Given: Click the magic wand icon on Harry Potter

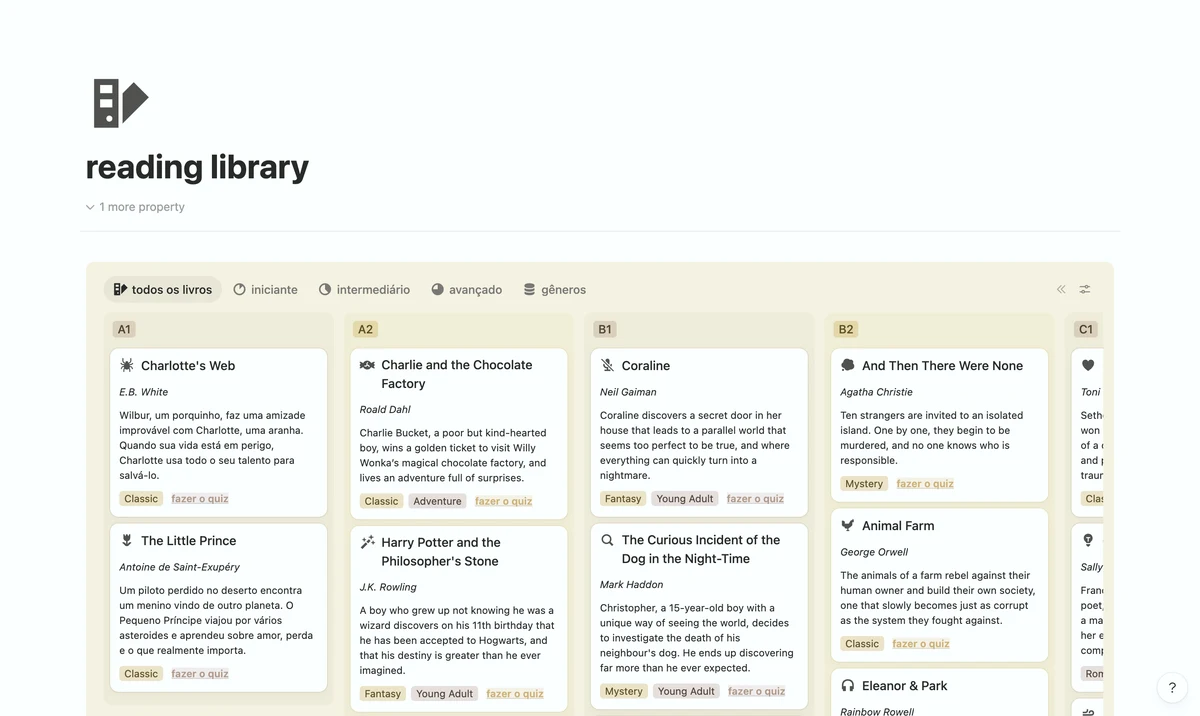Looking at the screenshot, I should click(x=367, y=543).
